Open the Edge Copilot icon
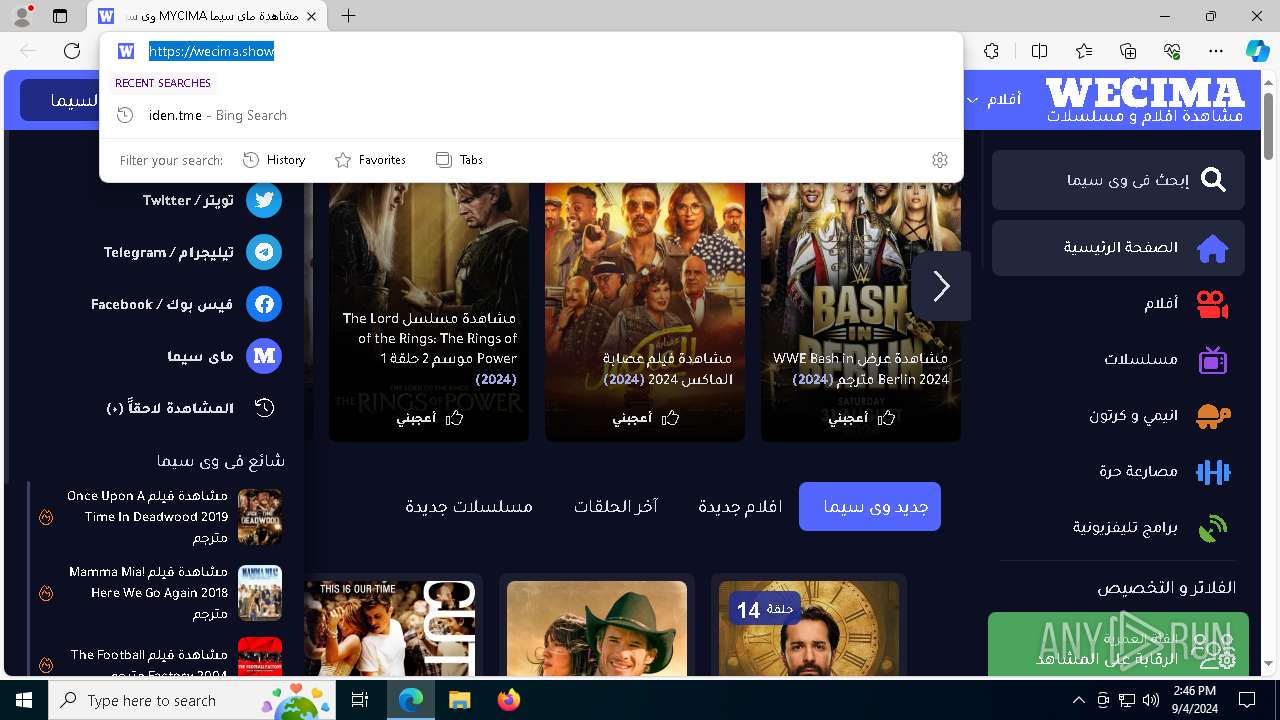Viewport: 1280px width, 720px height. 1257,51
